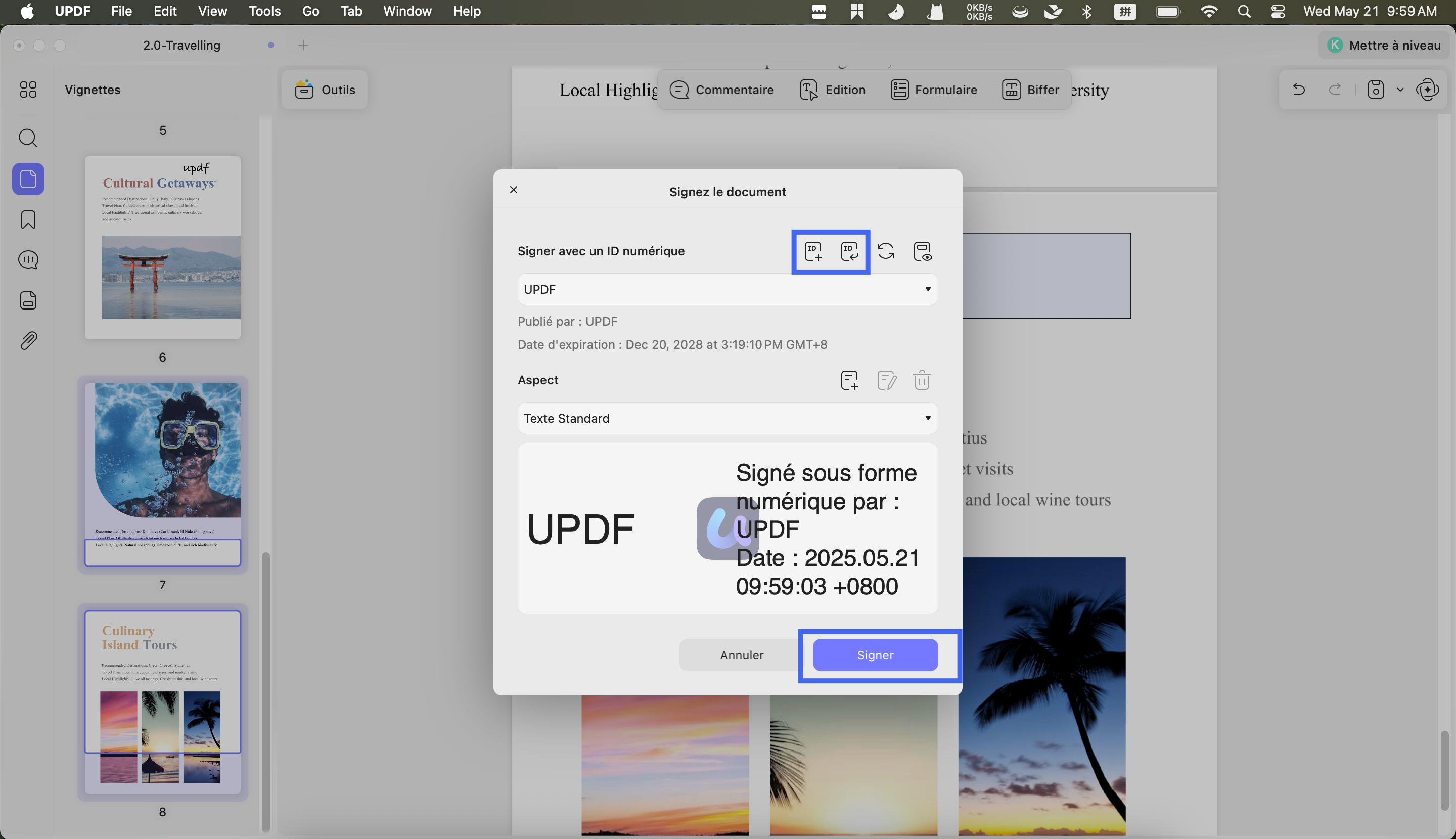Click the thumbnails panel scrollbar
1456x839 pixels.
point(265,691)
